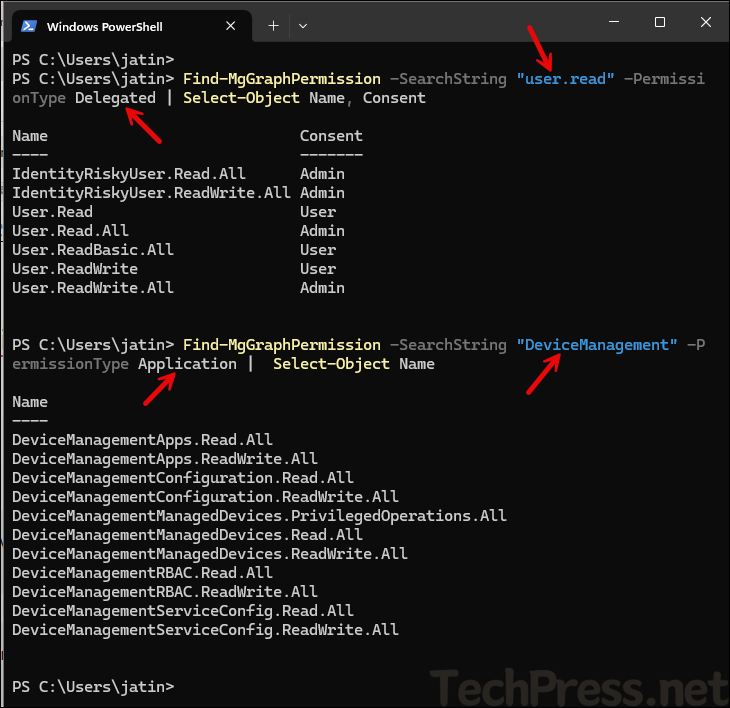Viewport: 730px width, 708px height.
Task: Click the User.ReadWrite.All permission row
Action: pyautogui.click(x=93, y=288)
